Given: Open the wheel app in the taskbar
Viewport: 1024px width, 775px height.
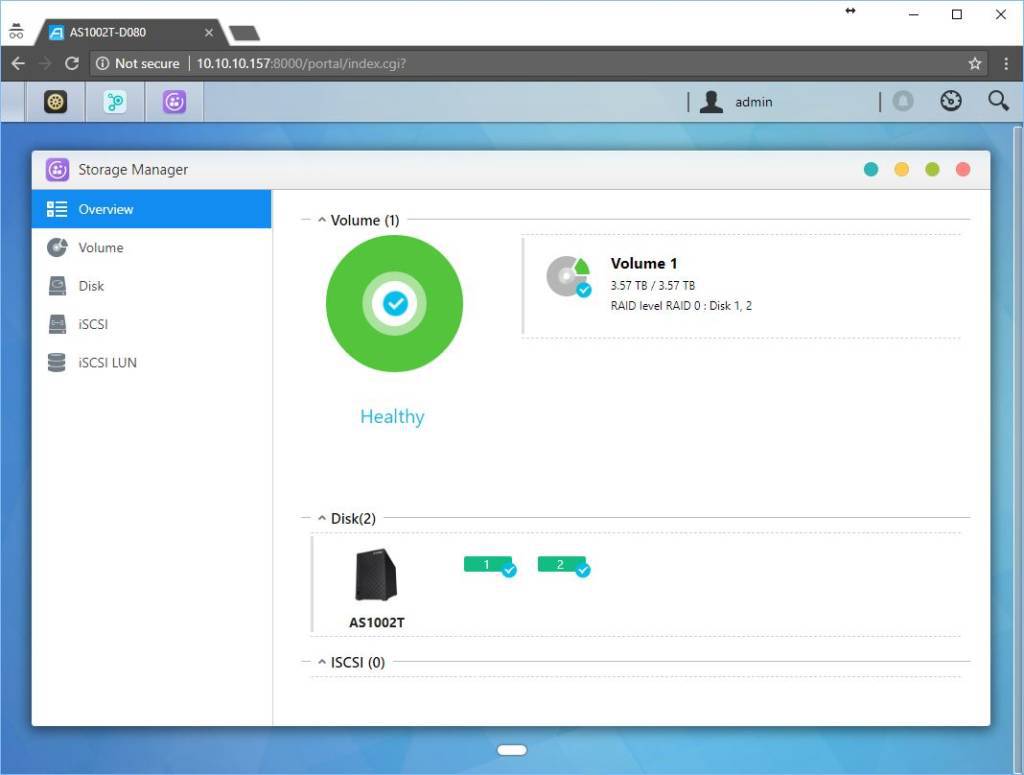Looking at the screenshot, I should point(56,102).
